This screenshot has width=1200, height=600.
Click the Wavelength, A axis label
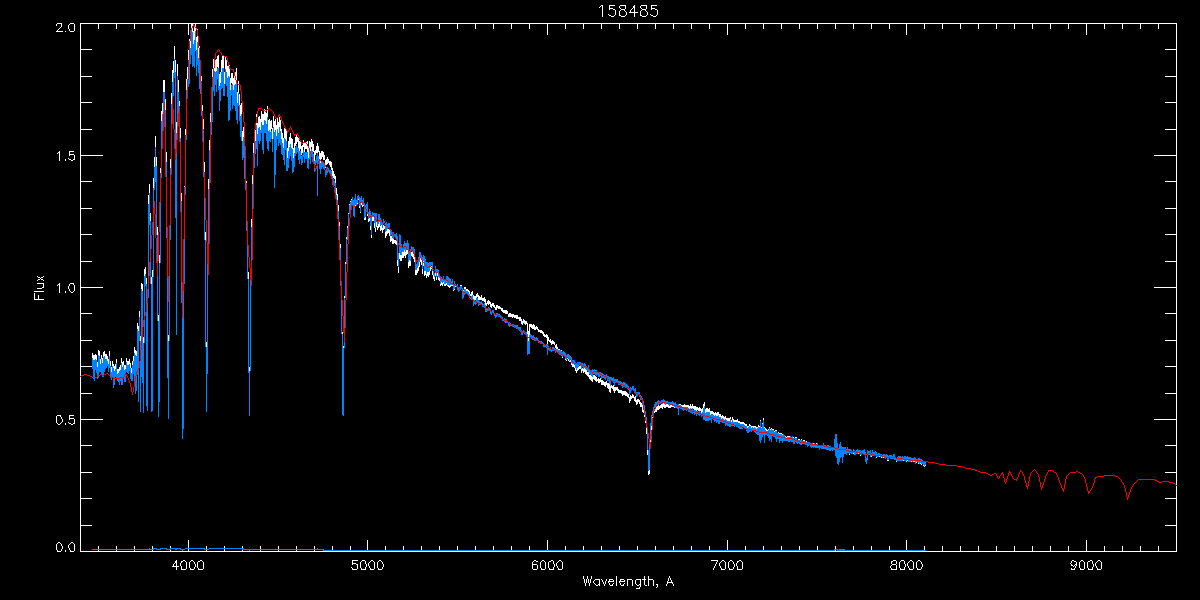coord(628,581)
